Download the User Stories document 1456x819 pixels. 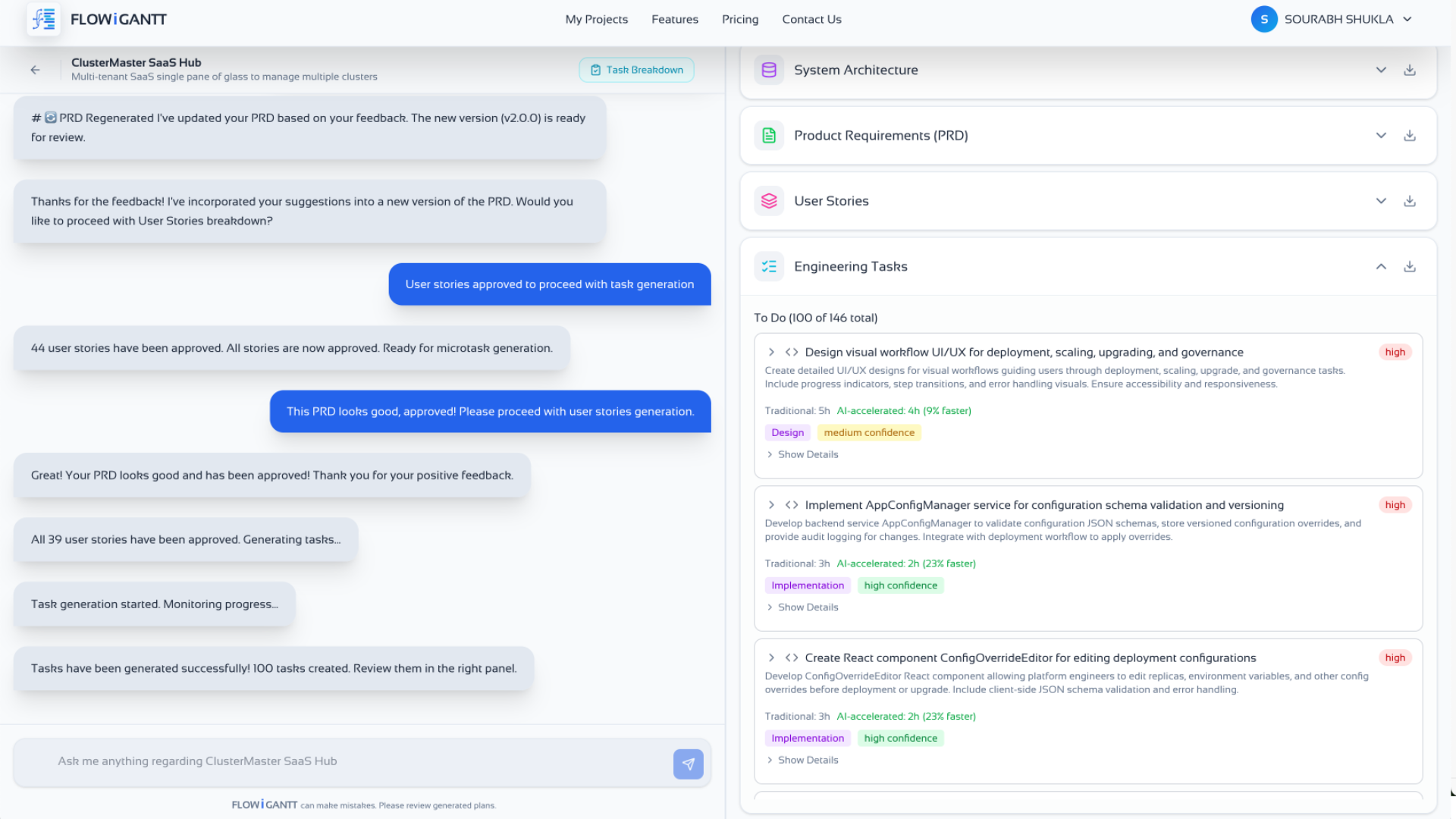[x=1409, y=201]
